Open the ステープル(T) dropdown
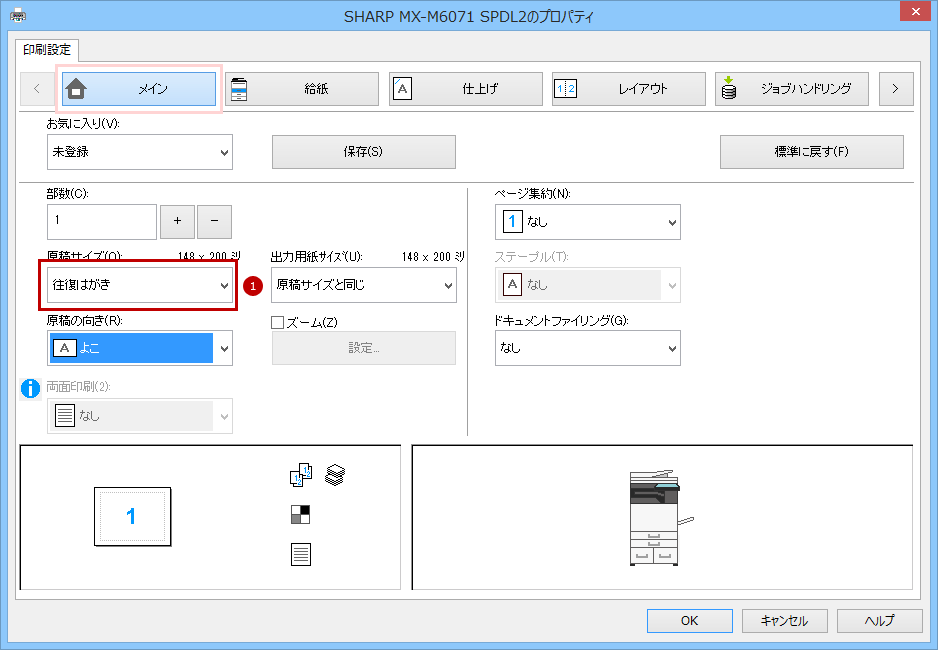This screenshot has height=650, width=938. [588, 285]
